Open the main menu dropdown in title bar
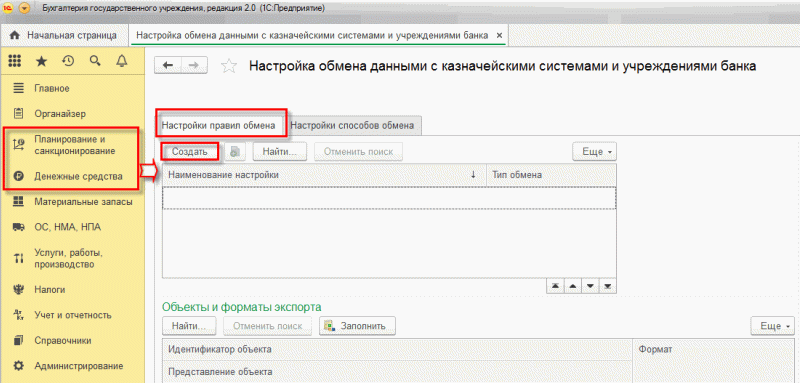Image resolution: width=800 pixels, height=383 pixels. (24, 9)
